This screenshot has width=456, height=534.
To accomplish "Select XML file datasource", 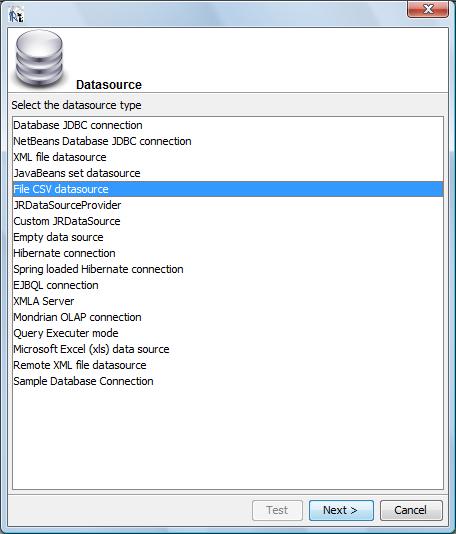I will click(228, 157).
